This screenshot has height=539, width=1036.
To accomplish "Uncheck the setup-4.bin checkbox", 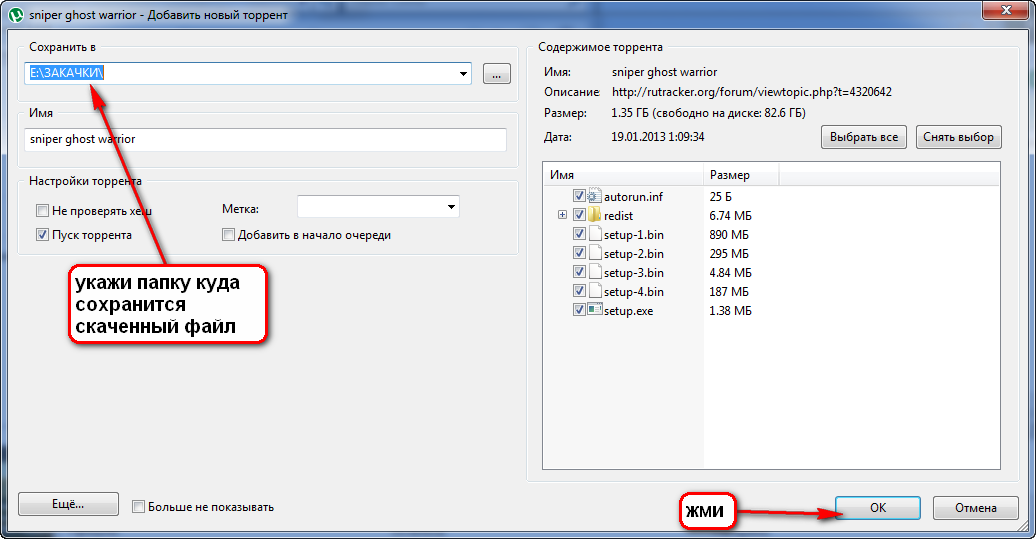I will click(x=579, y=291).
